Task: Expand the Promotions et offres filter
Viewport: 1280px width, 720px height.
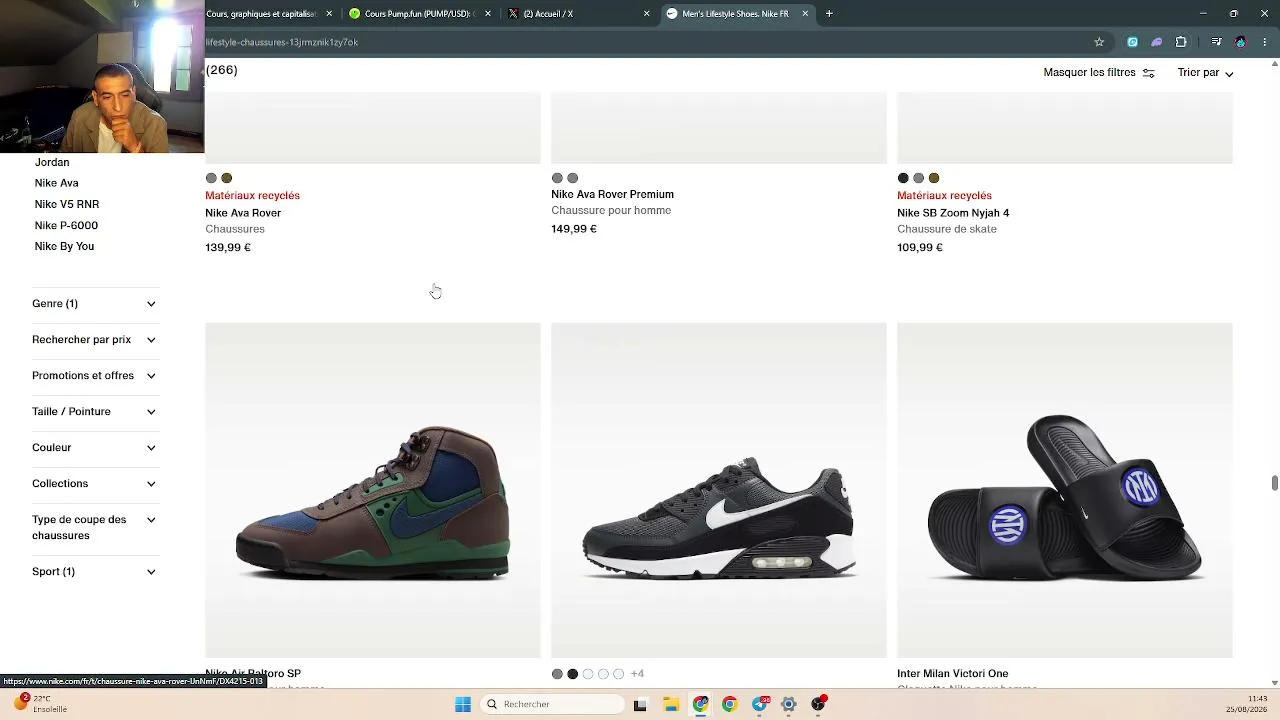Action: (x=94, y=375)
